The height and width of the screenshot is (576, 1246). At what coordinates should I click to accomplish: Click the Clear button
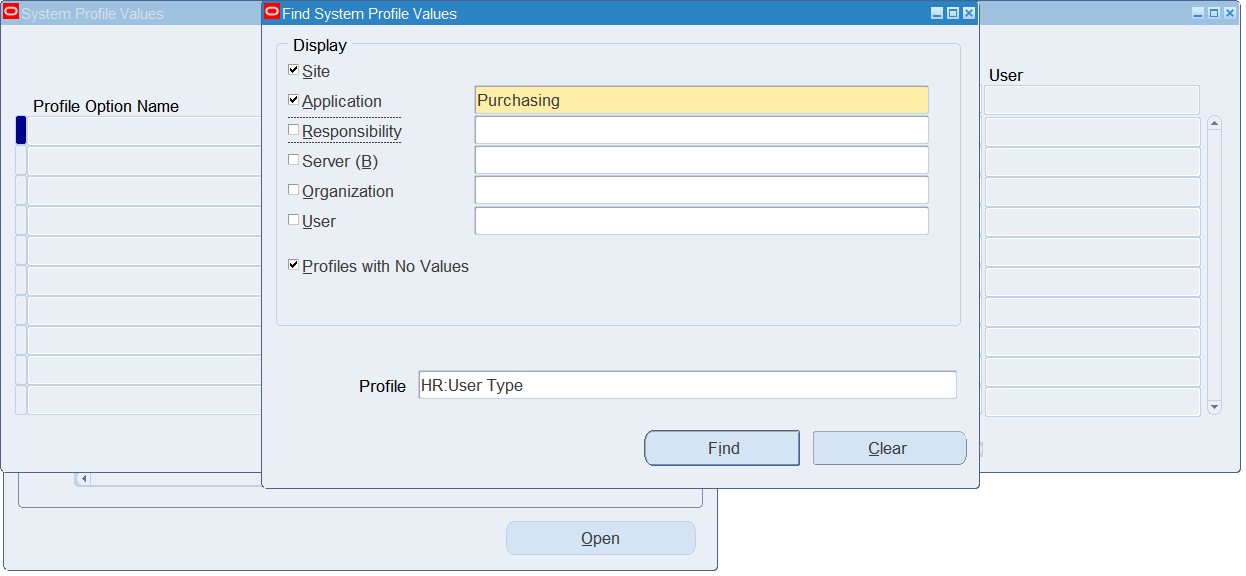[x=888, y=447]
